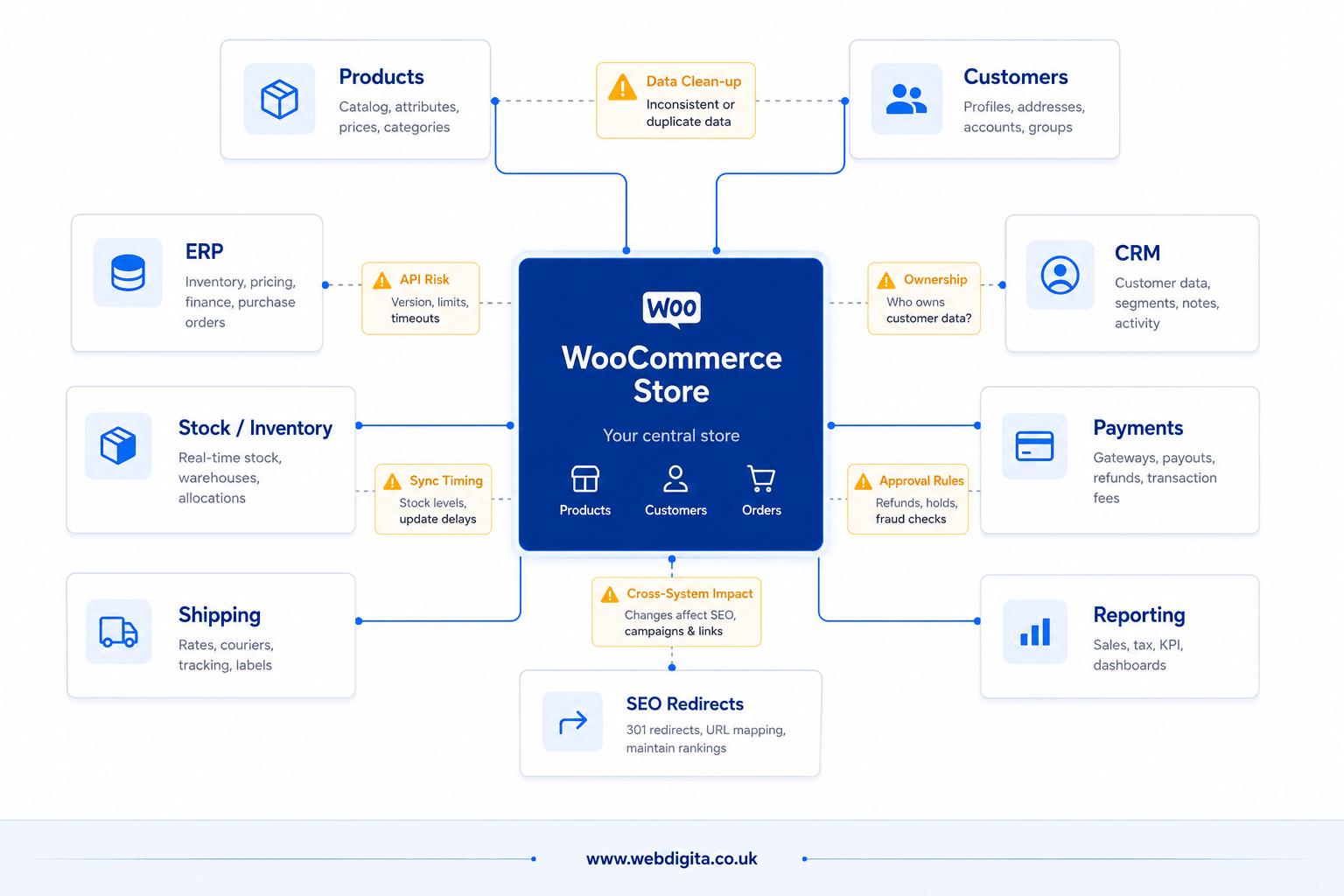Click 'Gateways, payouts, refunds, transaction fees' description

point(1155,478)
